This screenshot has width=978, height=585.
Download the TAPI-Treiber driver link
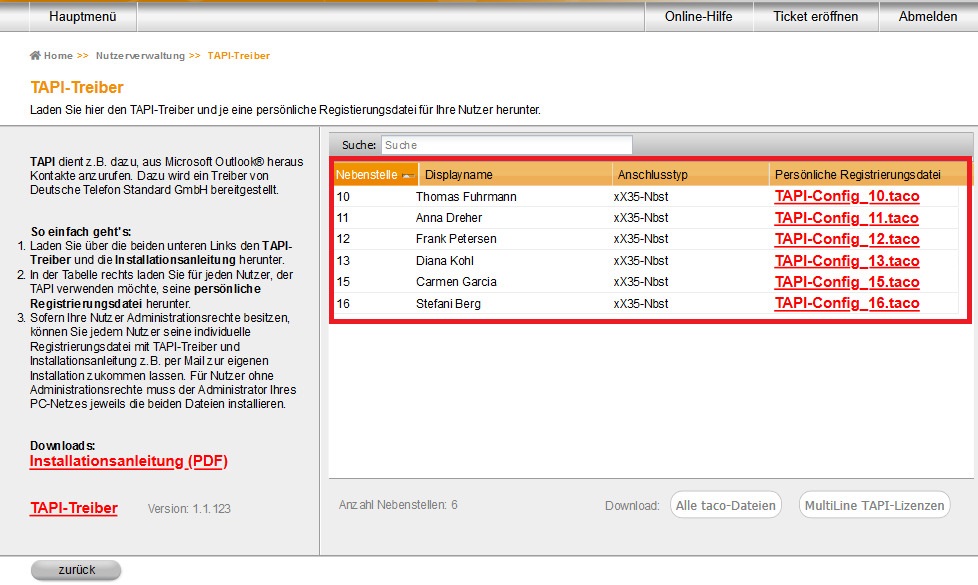(x=74, y=508)
